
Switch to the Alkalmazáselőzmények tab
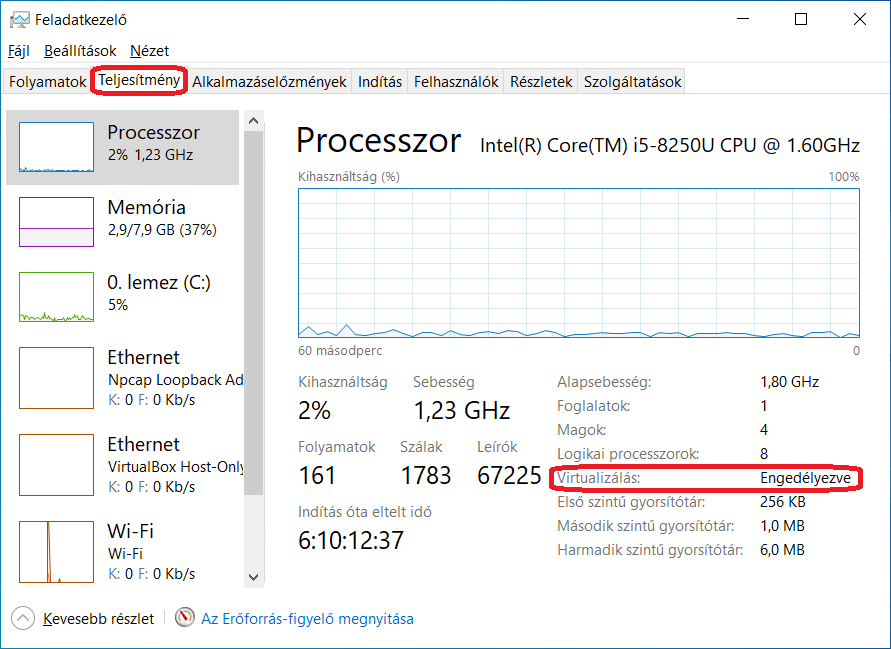[269, 82]
